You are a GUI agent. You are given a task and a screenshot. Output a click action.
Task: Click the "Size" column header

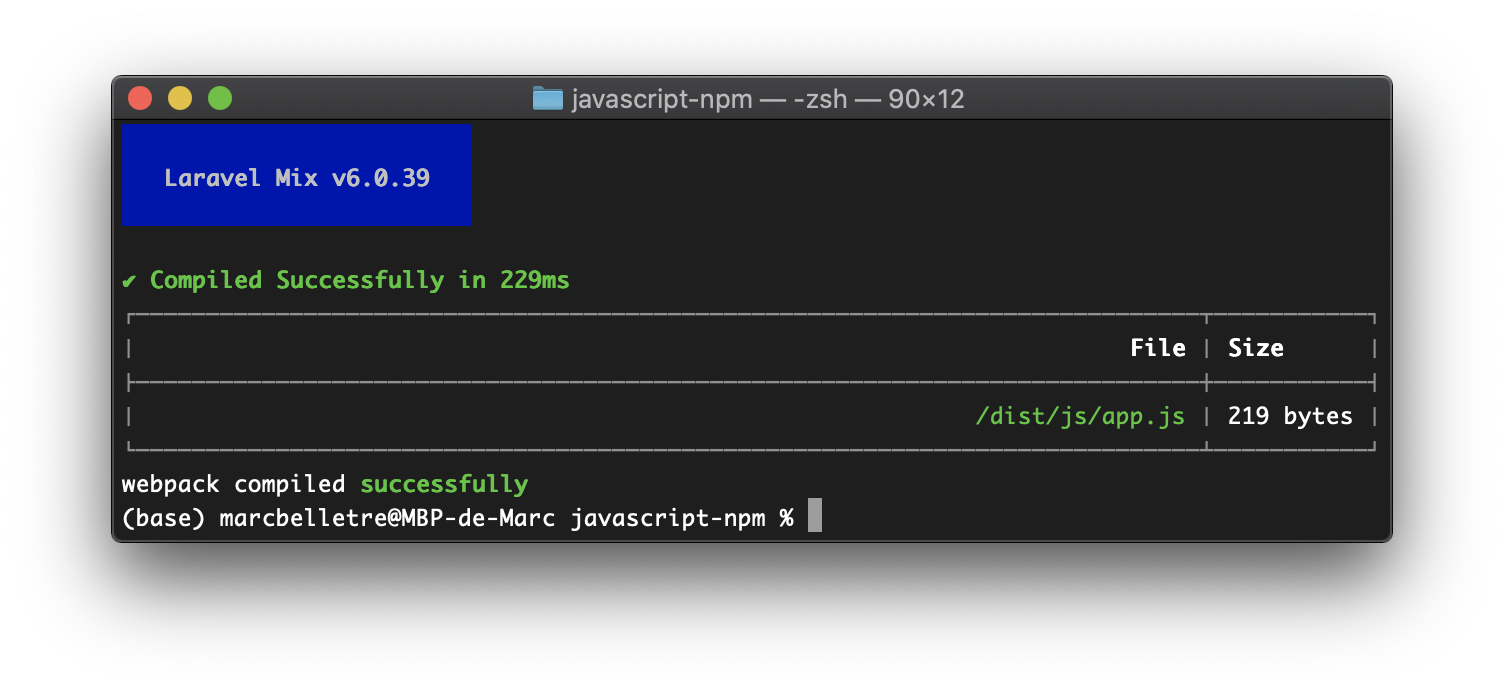click(x=1256, y=348)
